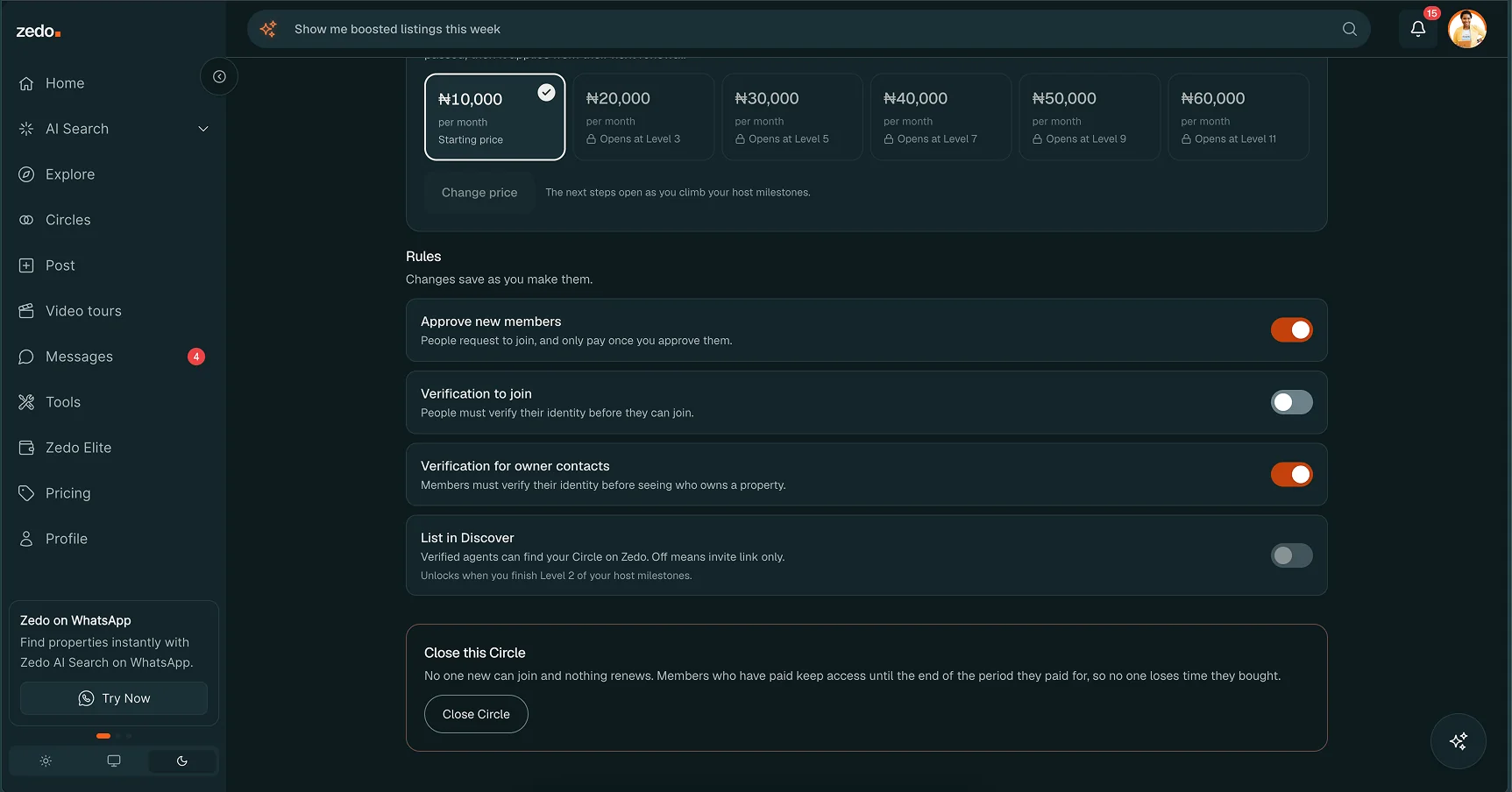Click Try Now WhatsApp button
The height and width of the screenshot is (792, 1512).
(x=114, y=698)
